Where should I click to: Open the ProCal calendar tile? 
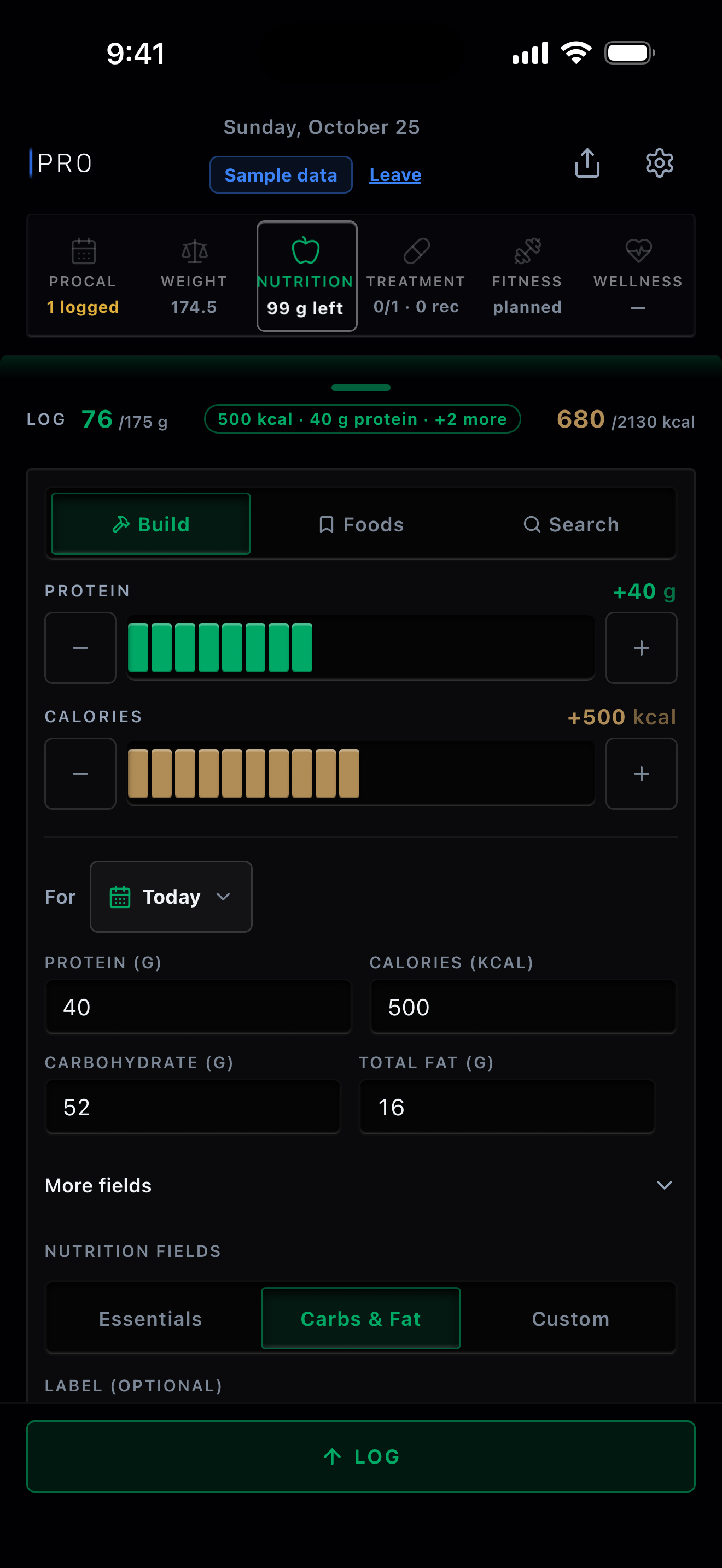pos(83,276)
